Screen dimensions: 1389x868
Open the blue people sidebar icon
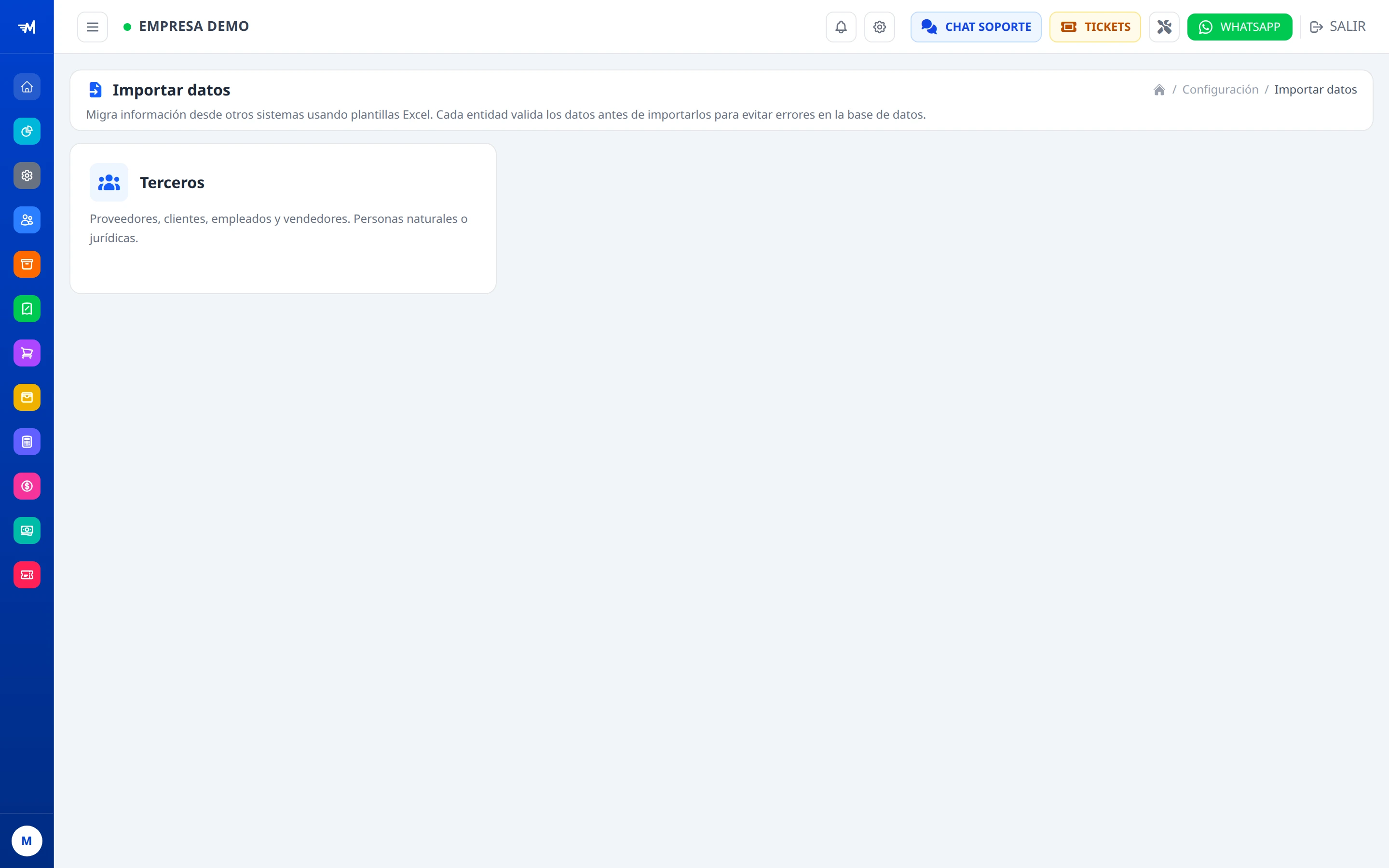pos(27,220)
